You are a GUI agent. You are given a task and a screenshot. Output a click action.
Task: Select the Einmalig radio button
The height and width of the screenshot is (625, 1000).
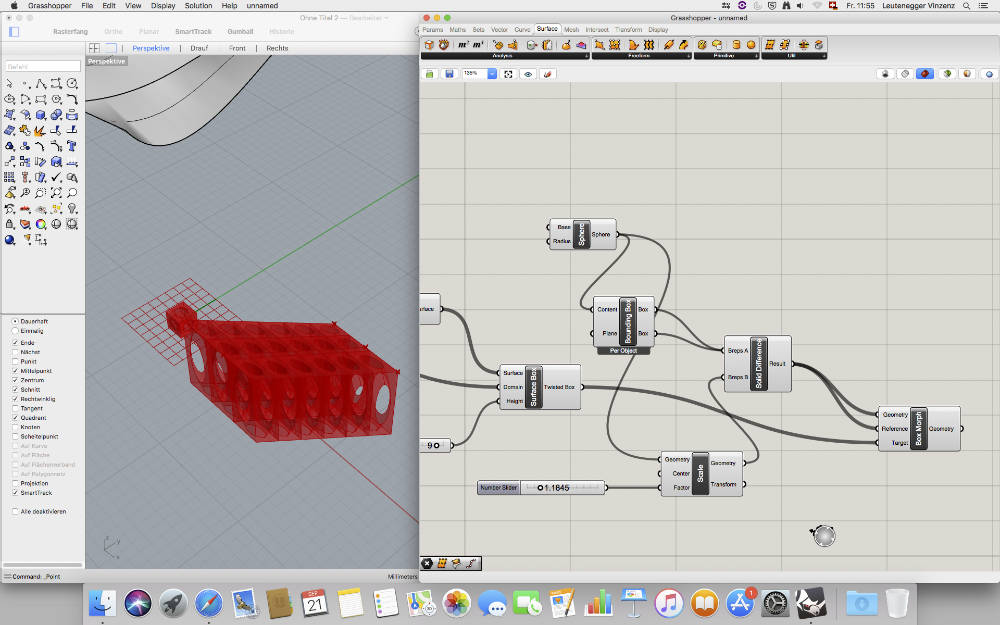(x=15, y=331)
